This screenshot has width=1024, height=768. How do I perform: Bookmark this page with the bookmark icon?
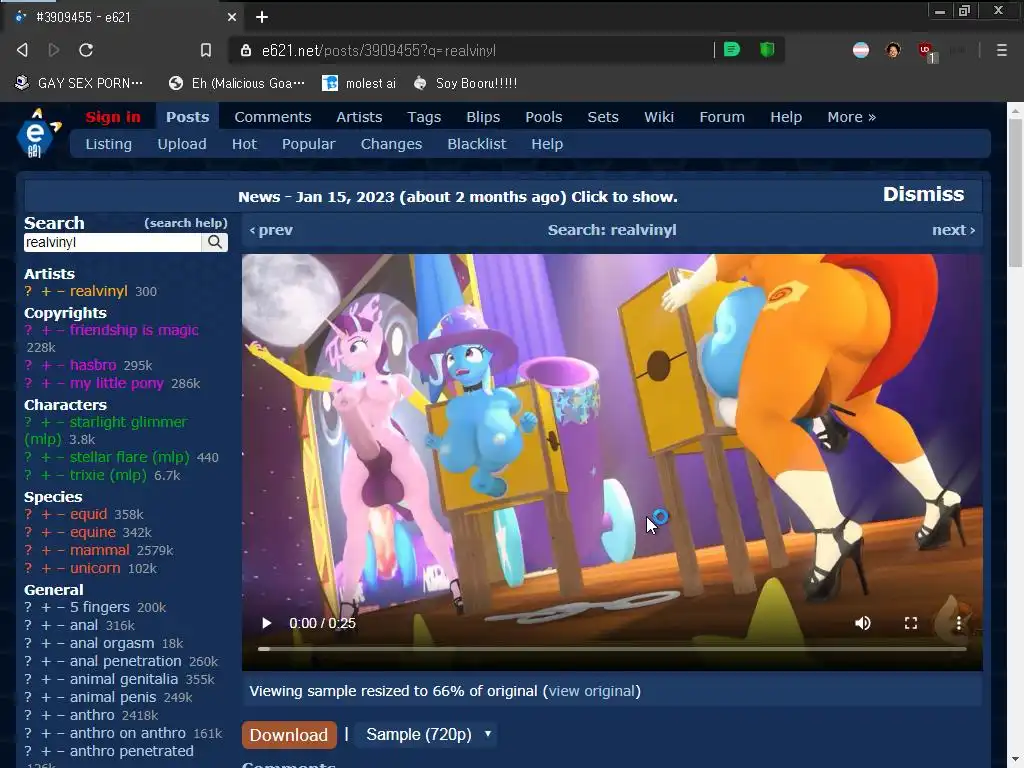[206, 50]
